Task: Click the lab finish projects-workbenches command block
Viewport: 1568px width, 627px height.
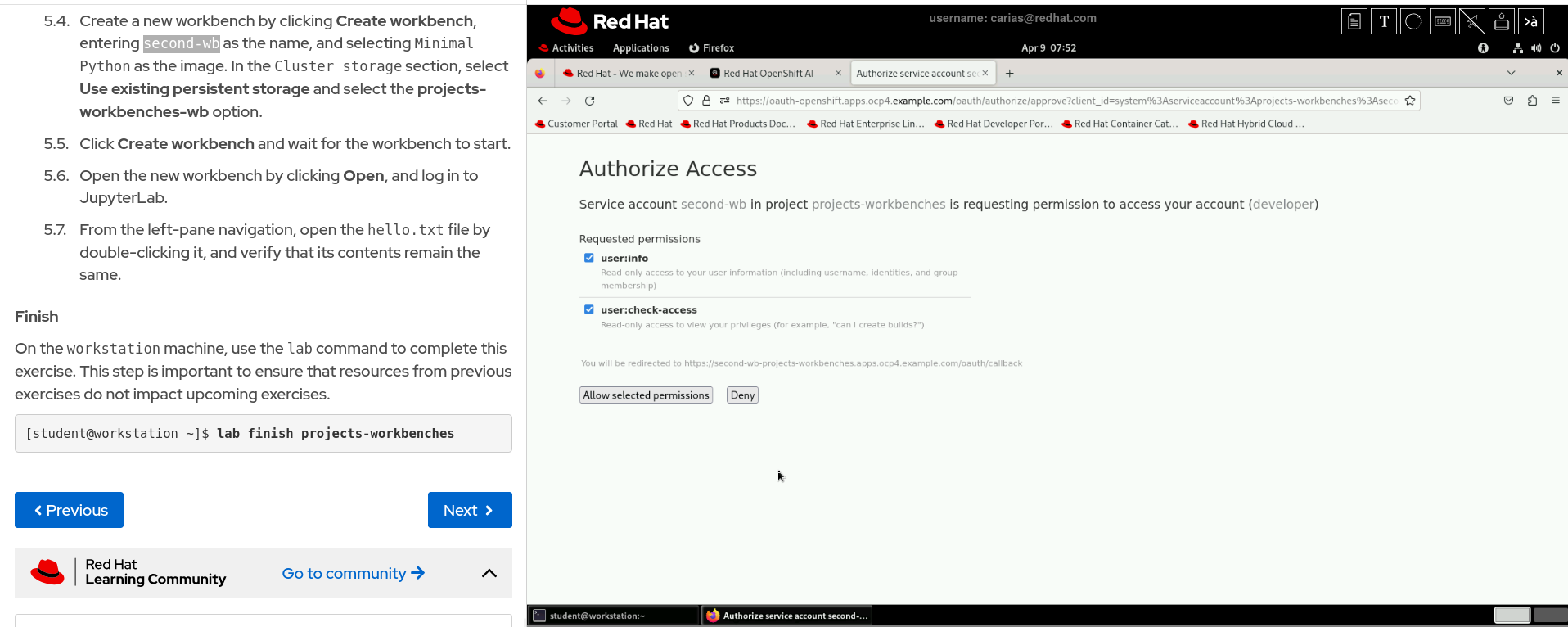Action: (264, 433)
